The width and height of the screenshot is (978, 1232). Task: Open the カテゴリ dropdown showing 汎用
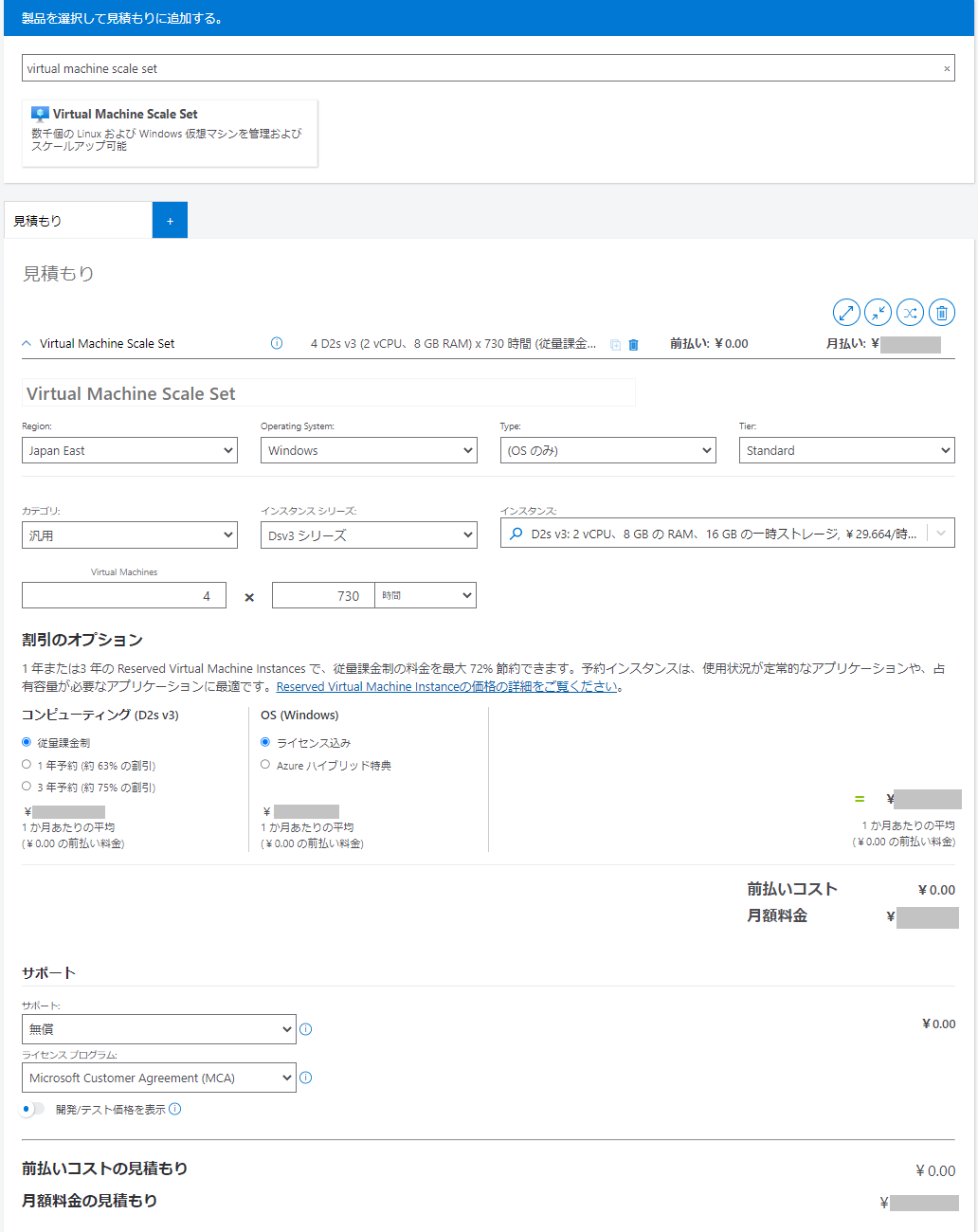pyautogui.click(x=130, y=535)
